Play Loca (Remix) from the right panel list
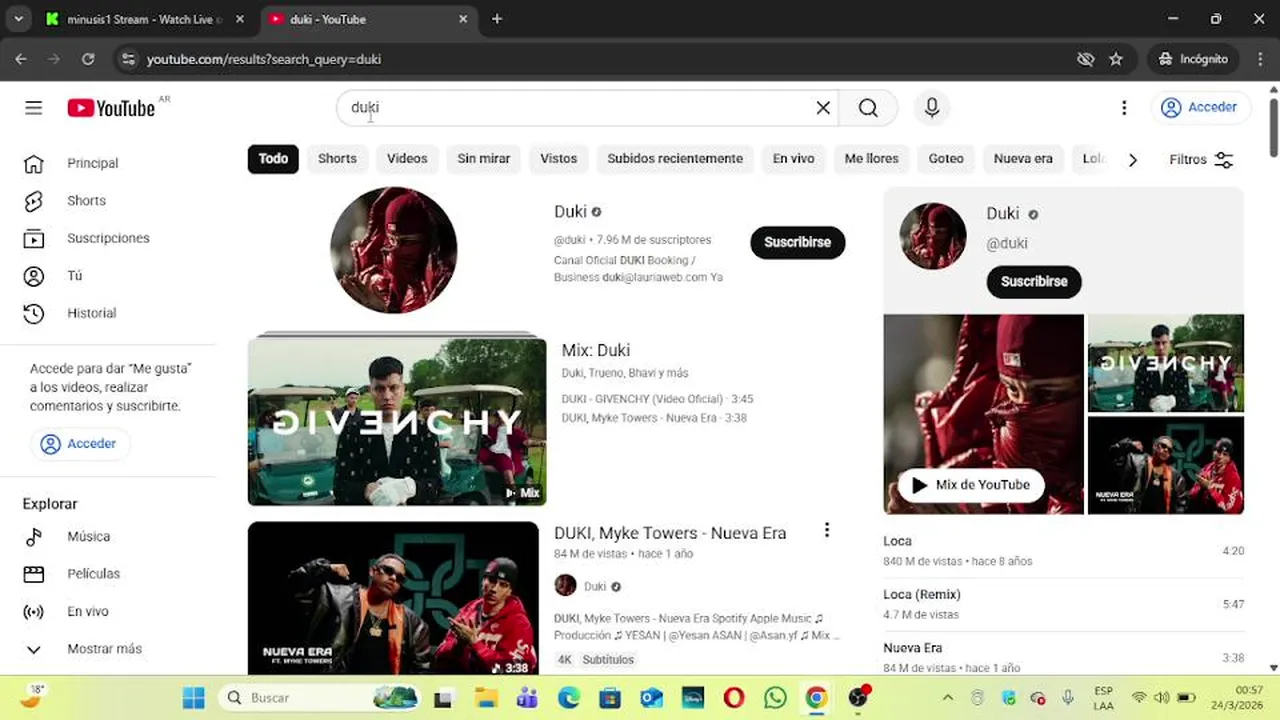This screenshot has width=1280, height=720. tap(1064, 604)
